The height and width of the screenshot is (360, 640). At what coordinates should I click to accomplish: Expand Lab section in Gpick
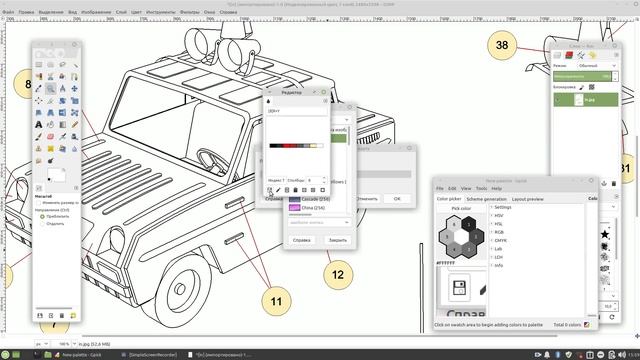(x=492, y=249)
